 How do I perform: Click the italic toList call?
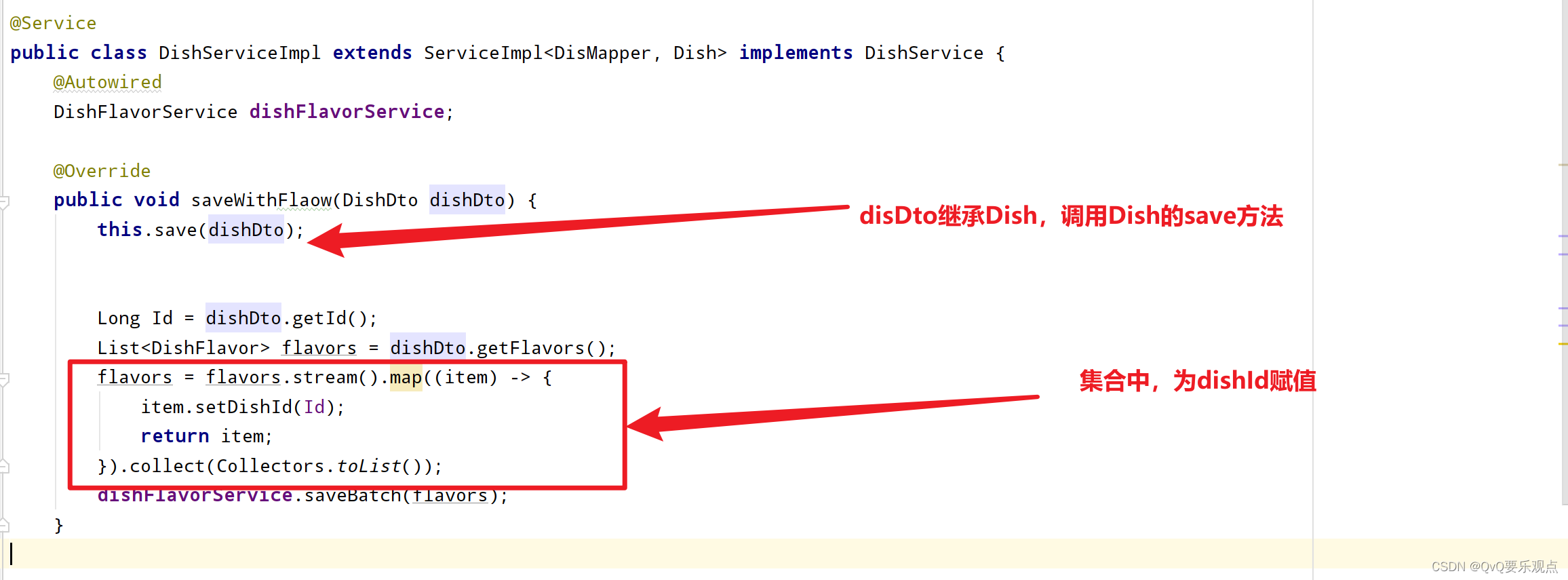pos(368,466)
